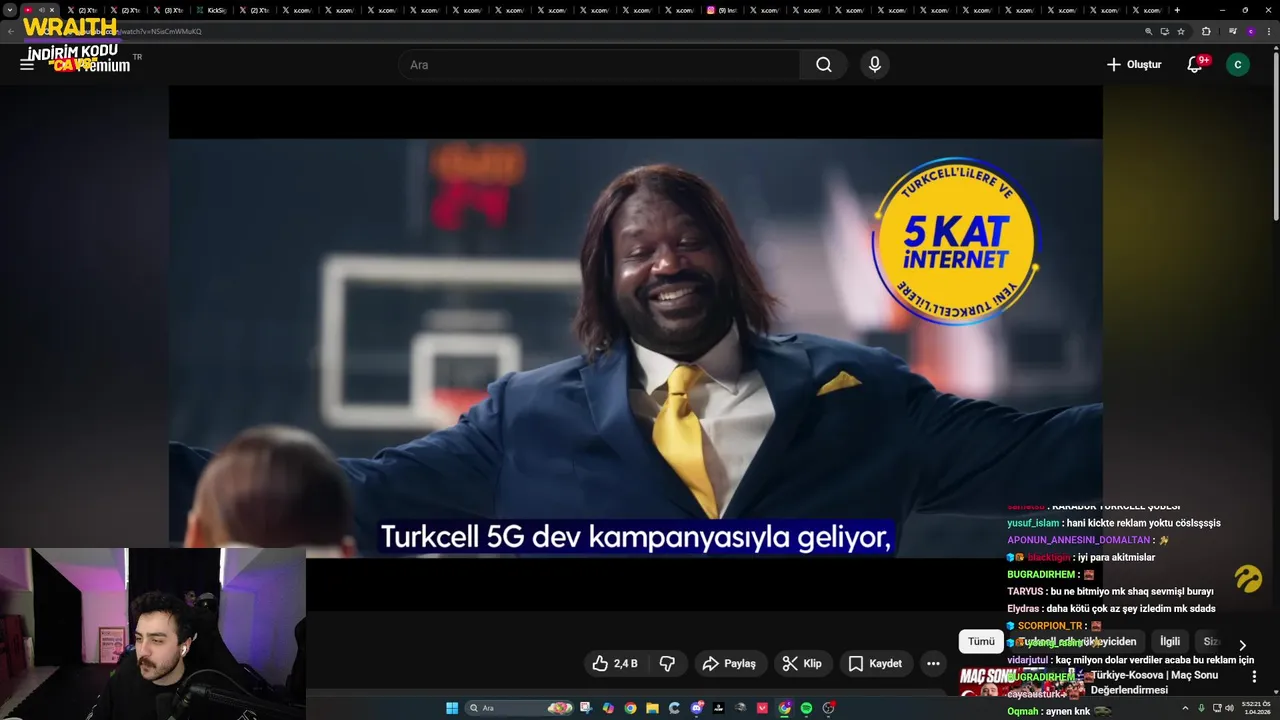1280x720 pixels.
Task: Like the video with thumbs up
Action: pos(616,663)
